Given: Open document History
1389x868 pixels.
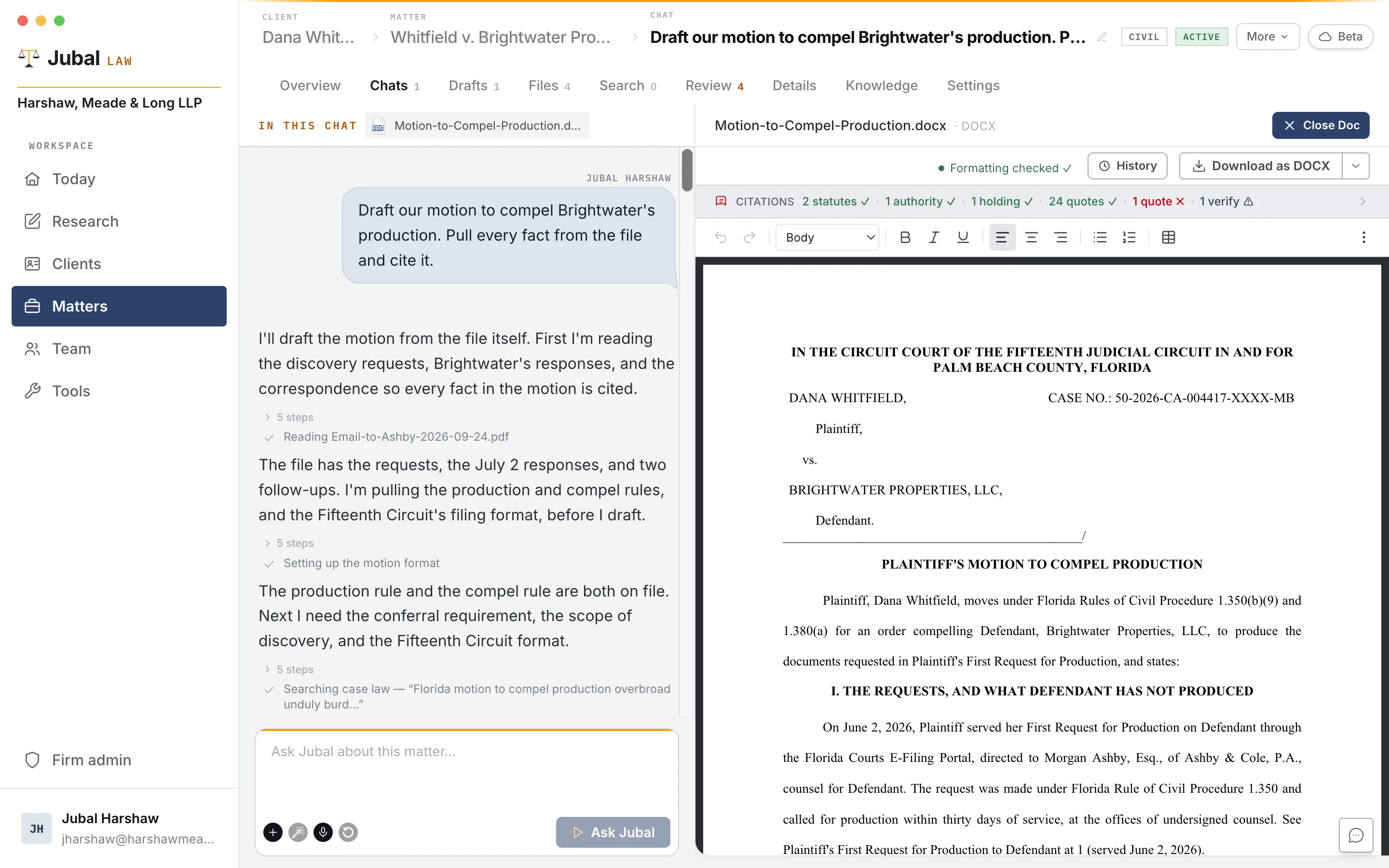Looking at the screenshot, I should 1127,166.
